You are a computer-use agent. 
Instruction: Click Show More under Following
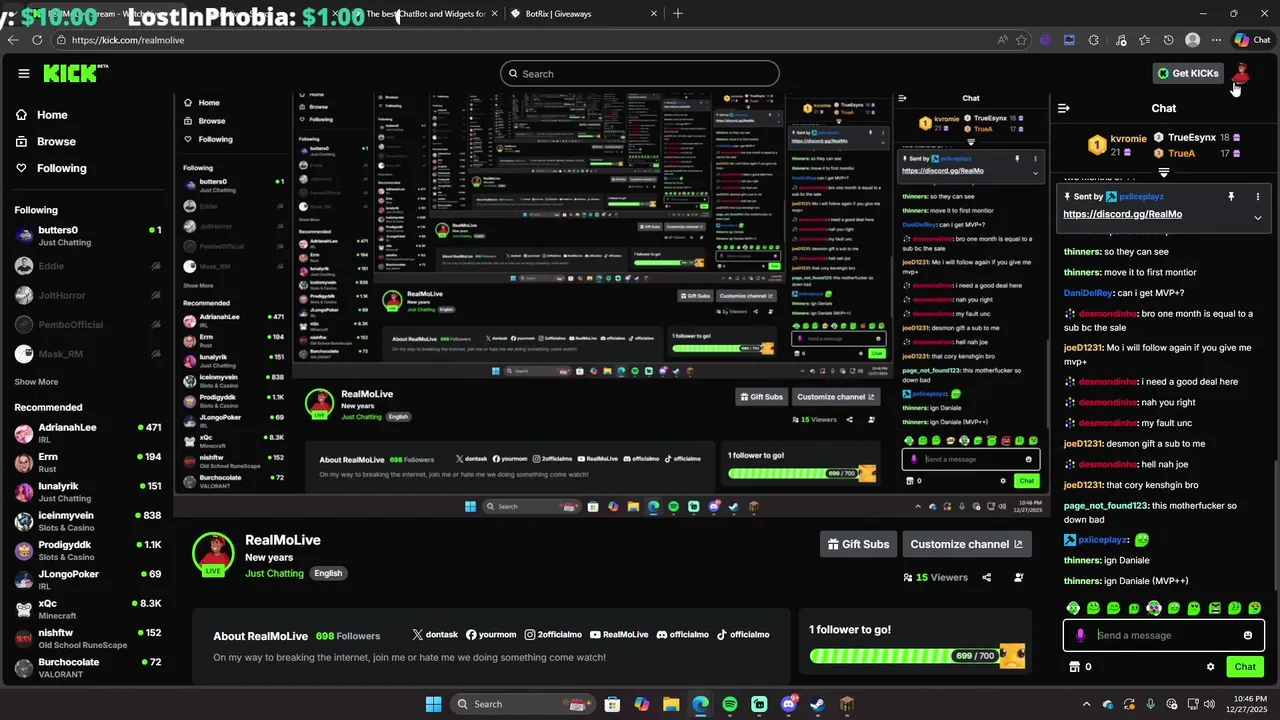(x=36, y=382)
